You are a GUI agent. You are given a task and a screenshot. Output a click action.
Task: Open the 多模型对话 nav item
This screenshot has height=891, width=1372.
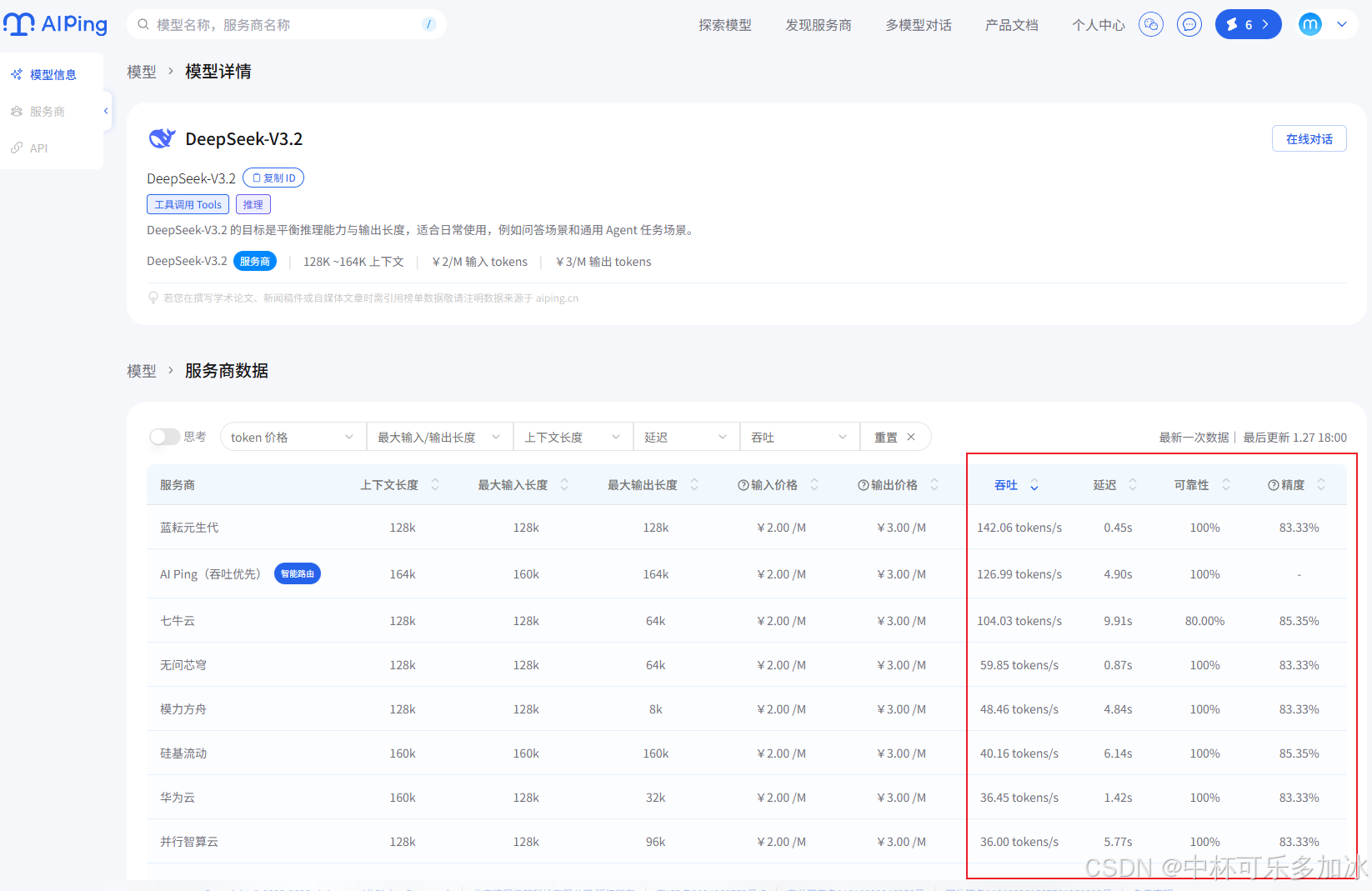tap(919, 25)
